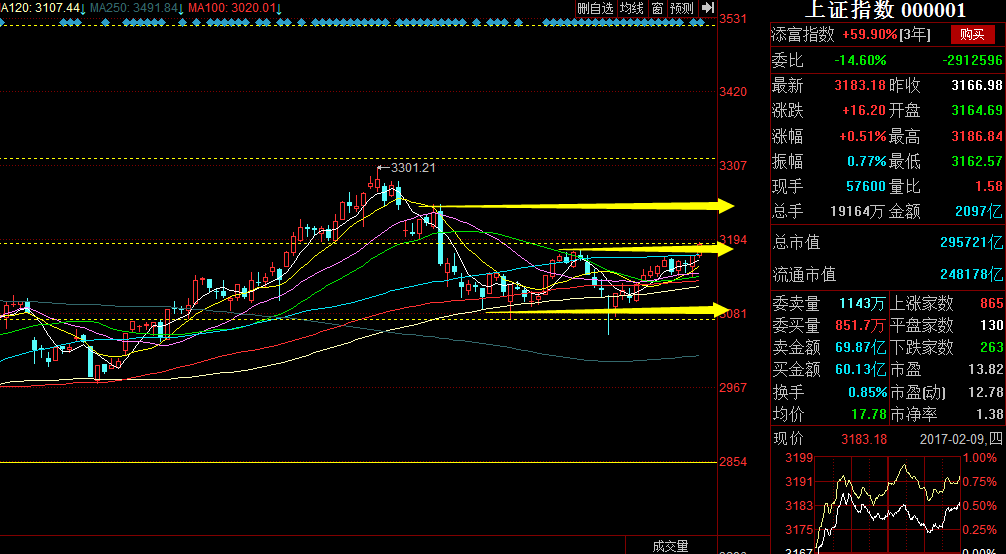The width and height of the screenshot is (1006, 554).
Task: Click the 金额 value 2097亿
Action: [979, 211]
